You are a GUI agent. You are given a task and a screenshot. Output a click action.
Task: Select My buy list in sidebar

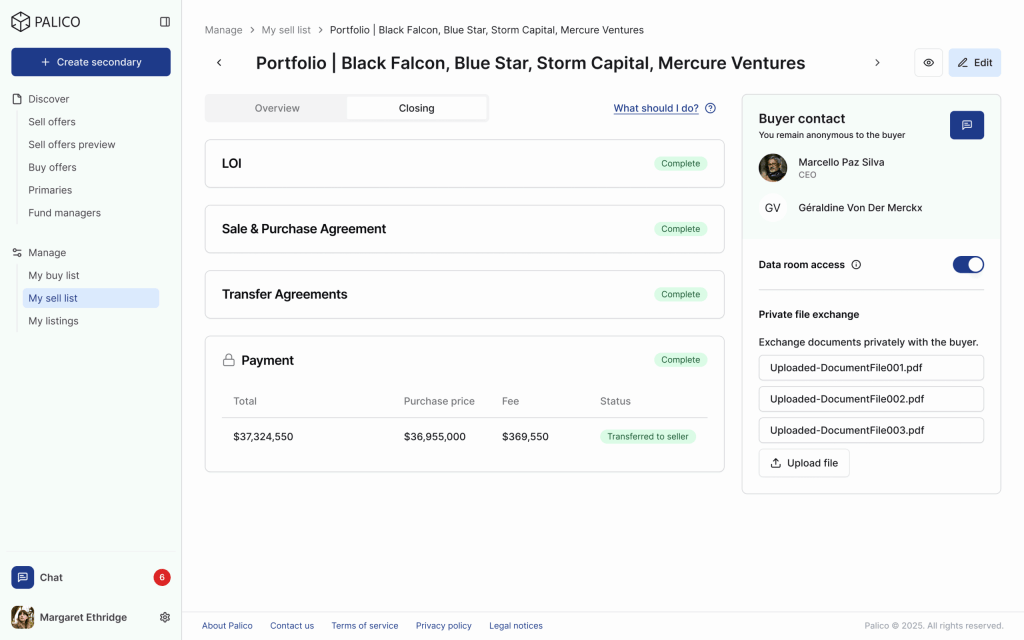click(x=54, y=275)
